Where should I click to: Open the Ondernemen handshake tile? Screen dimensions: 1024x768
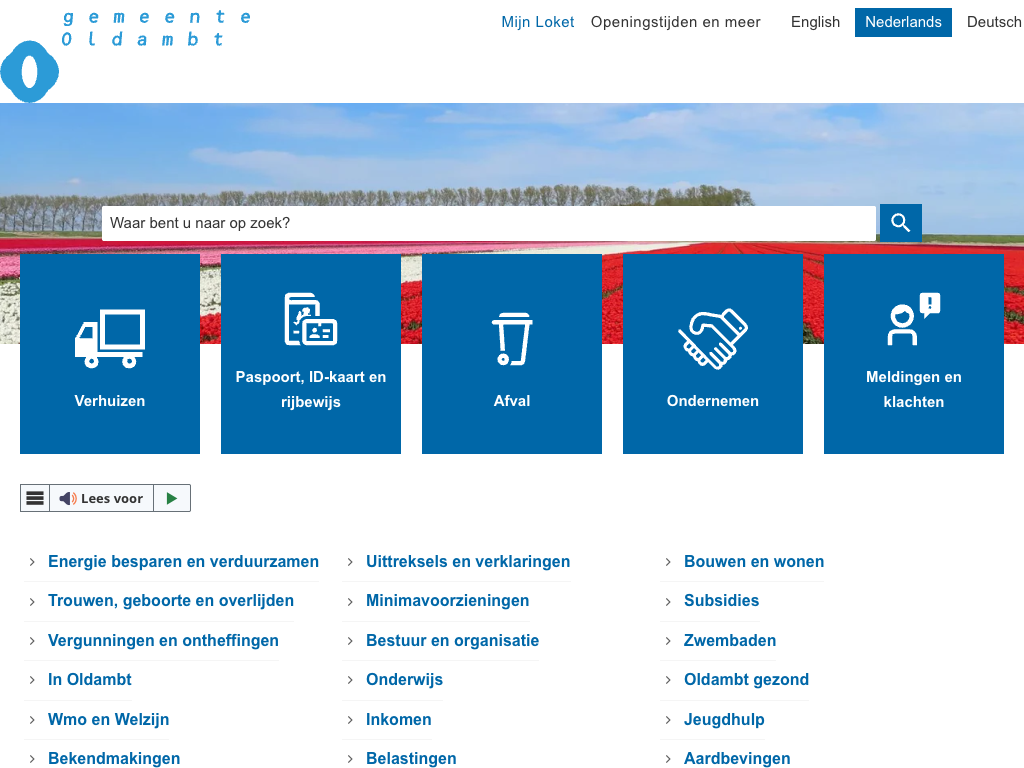click(x=713, y=354)
